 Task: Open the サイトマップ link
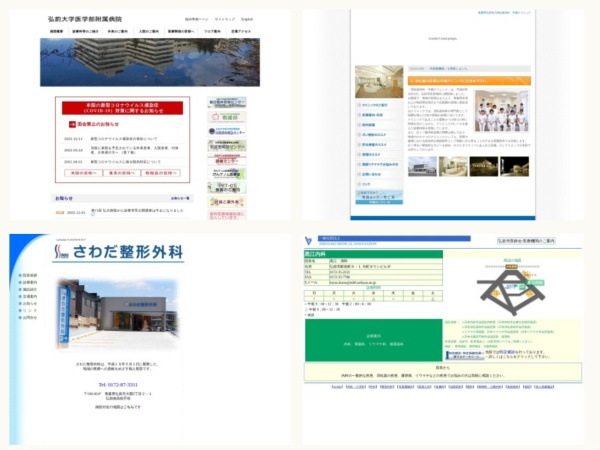[220, 19]
